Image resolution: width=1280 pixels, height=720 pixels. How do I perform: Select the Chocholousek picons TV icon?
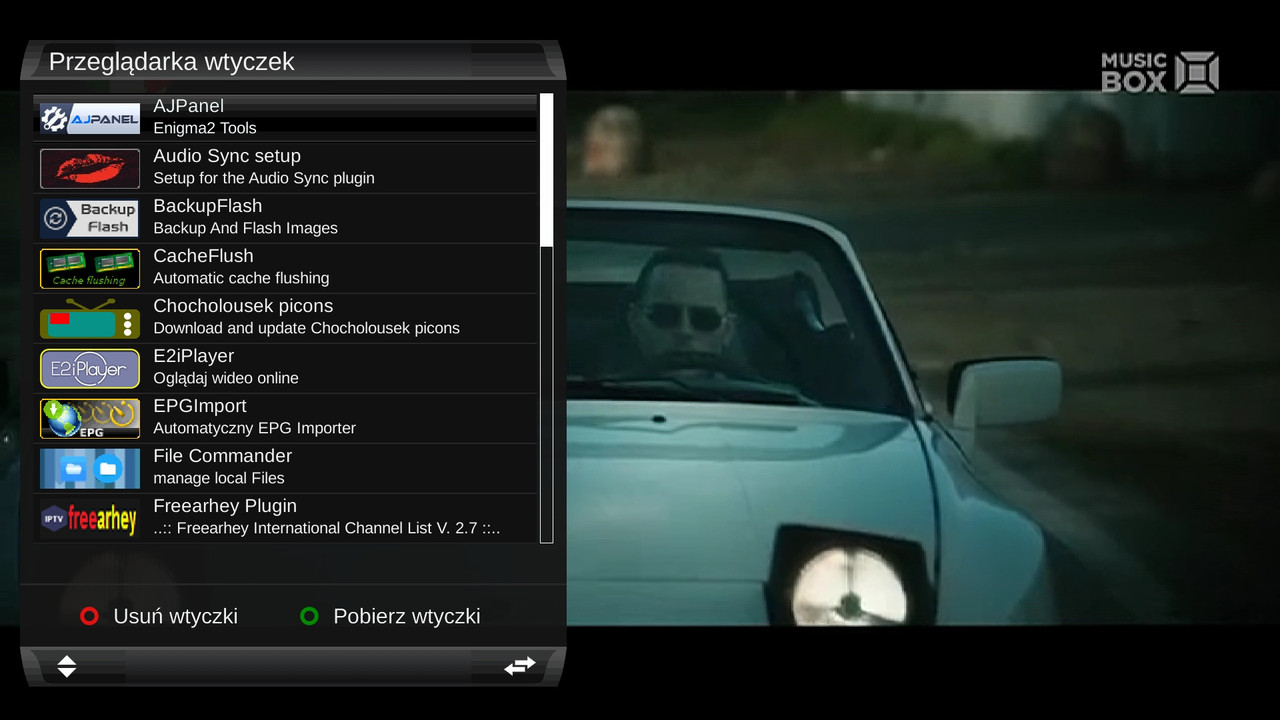[90, 319]
